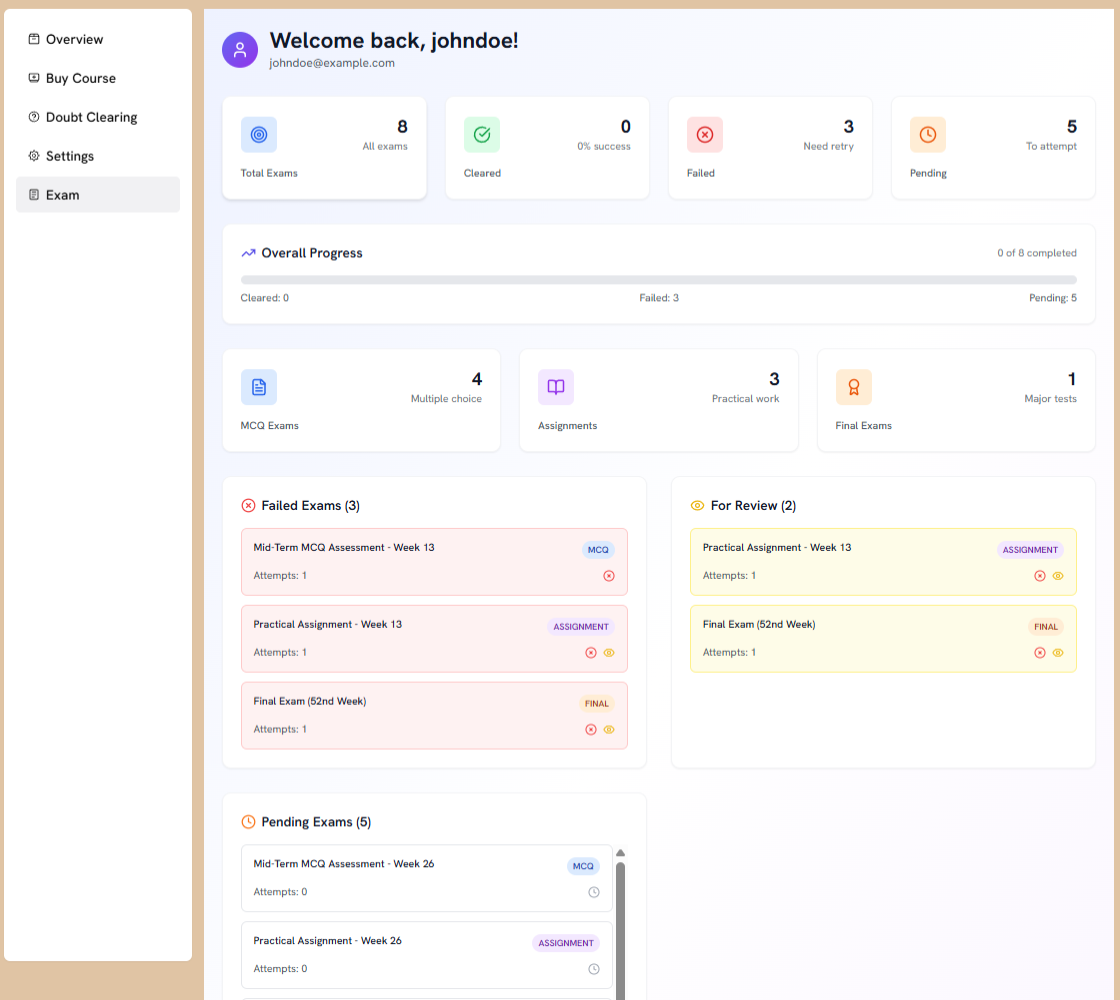Click the Overall Progress bar
The width and height of the screenshot is (1120, 1000).
pos(659,280)
